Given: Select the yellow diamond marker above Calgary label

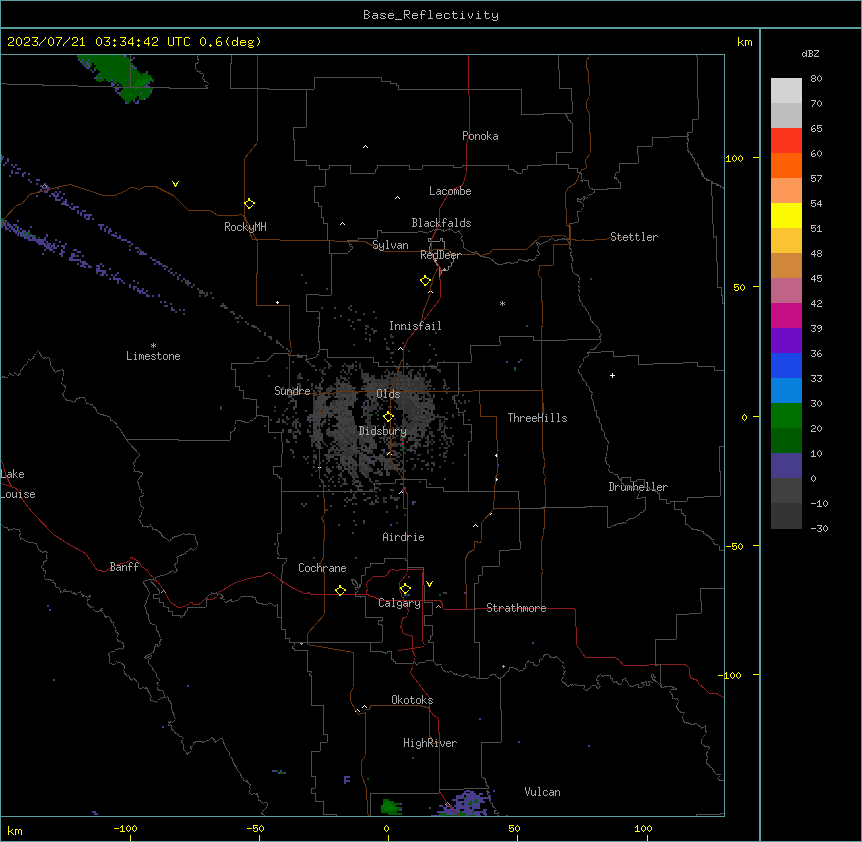Looking at the screenshot, I should click(405, 589).
